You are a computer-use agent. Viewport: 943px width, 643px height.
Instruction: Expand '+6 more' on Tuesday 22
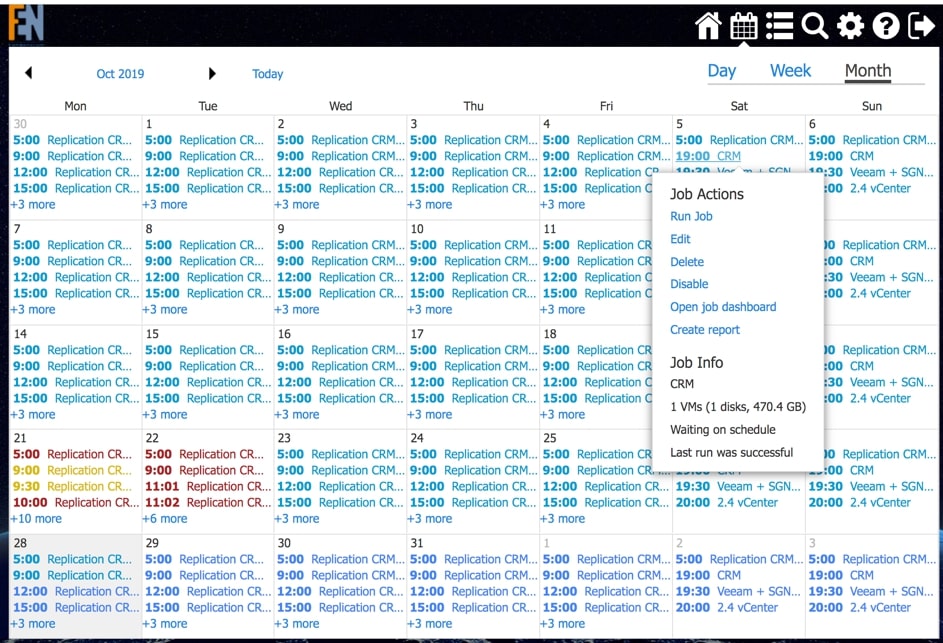[165, 519]
